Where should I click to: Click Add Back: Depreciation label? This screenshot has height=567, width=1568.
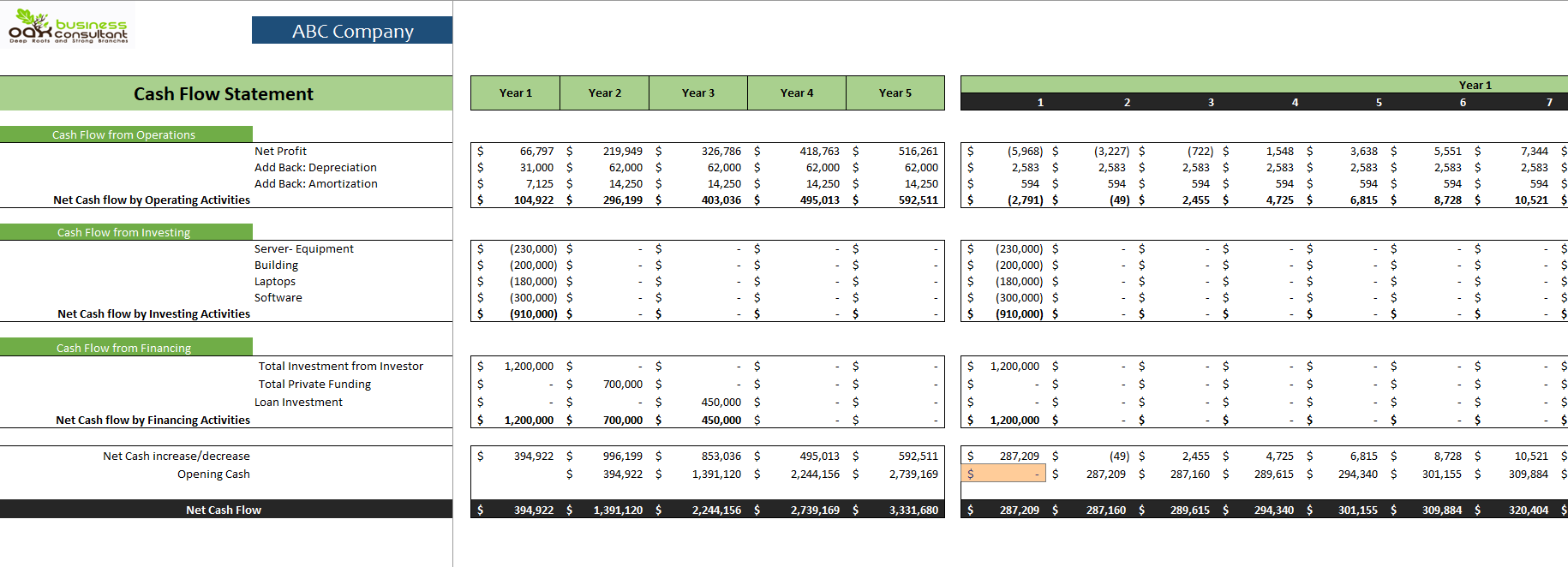[x=315, y=167]
